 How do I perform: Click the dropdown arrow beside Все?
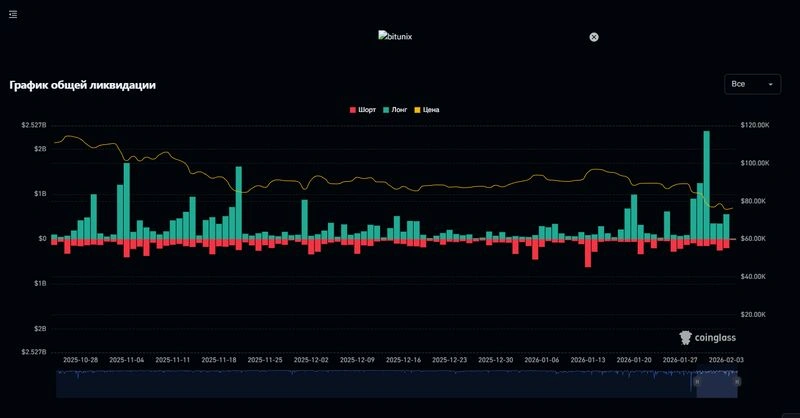[x=770, y=84]
